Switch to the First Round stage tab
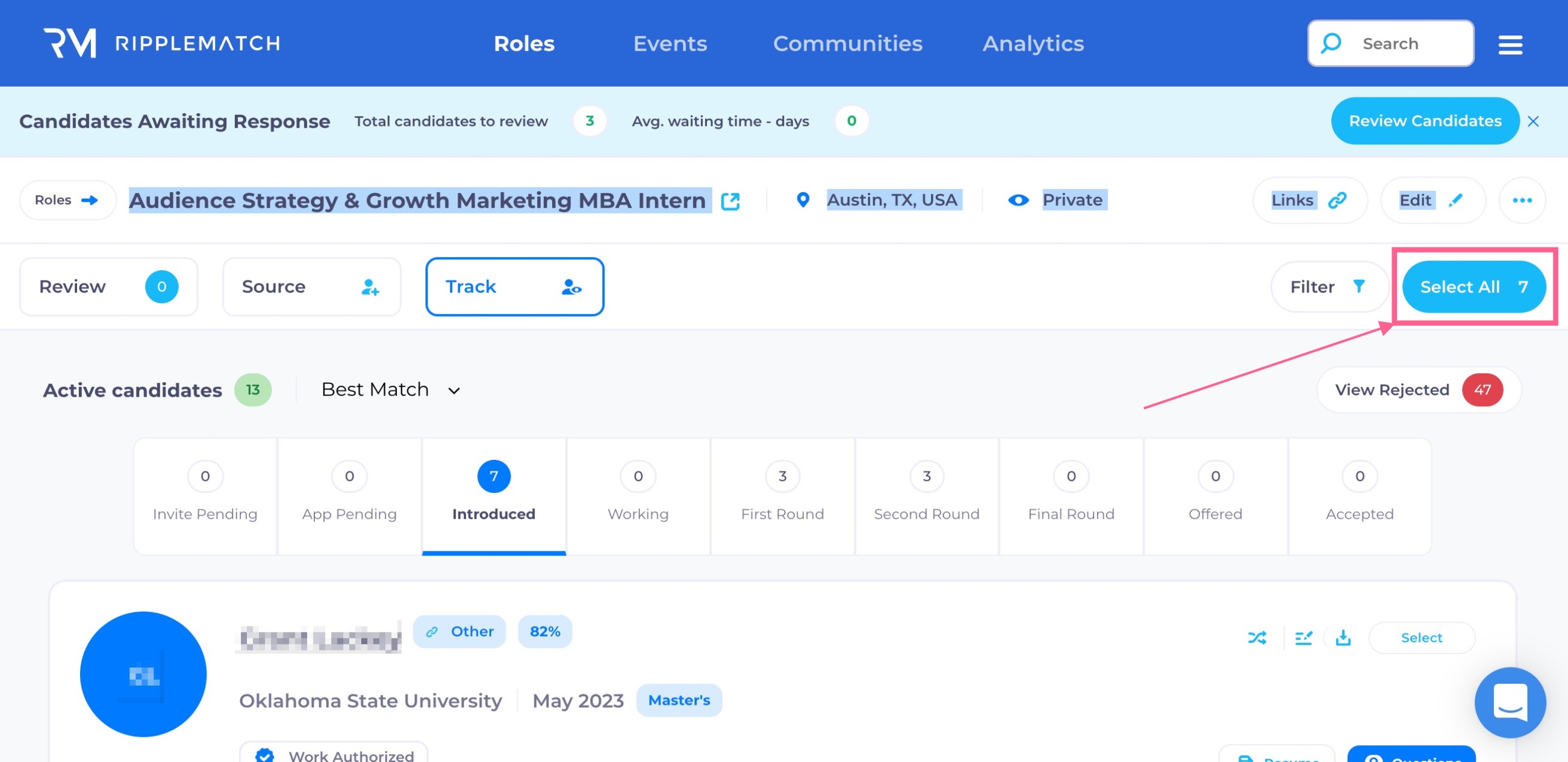This screenshot has height=762, width=1568. click(x=782, y=496)
